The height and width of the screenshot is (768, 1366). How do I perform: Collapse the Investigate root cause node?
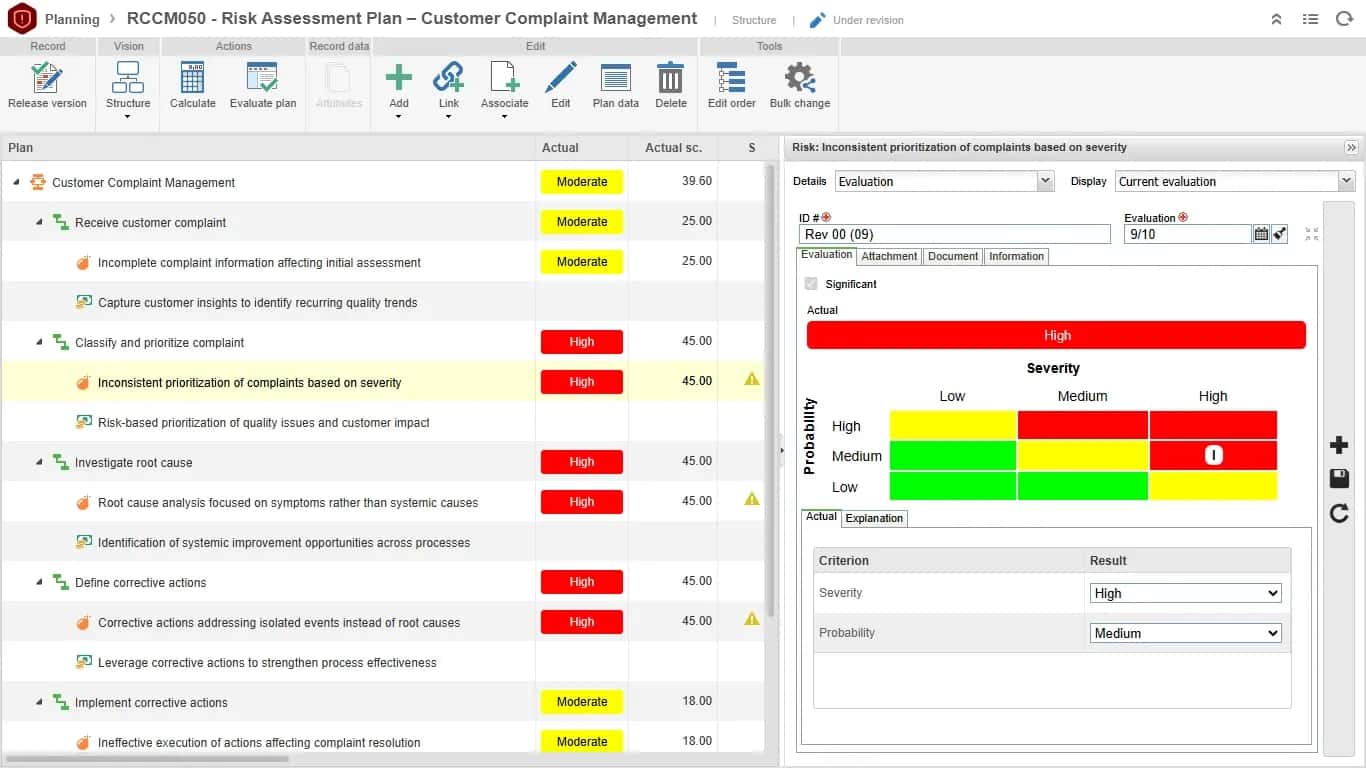point(39,462)
